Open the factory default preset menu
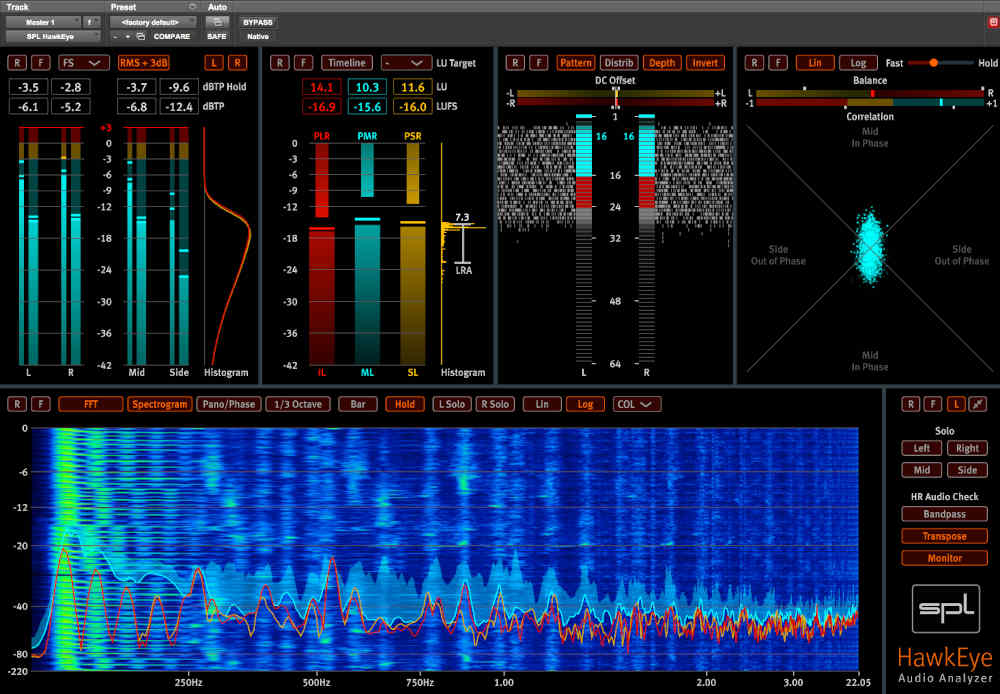This screenshot has width=1000, height=694. 150,21
